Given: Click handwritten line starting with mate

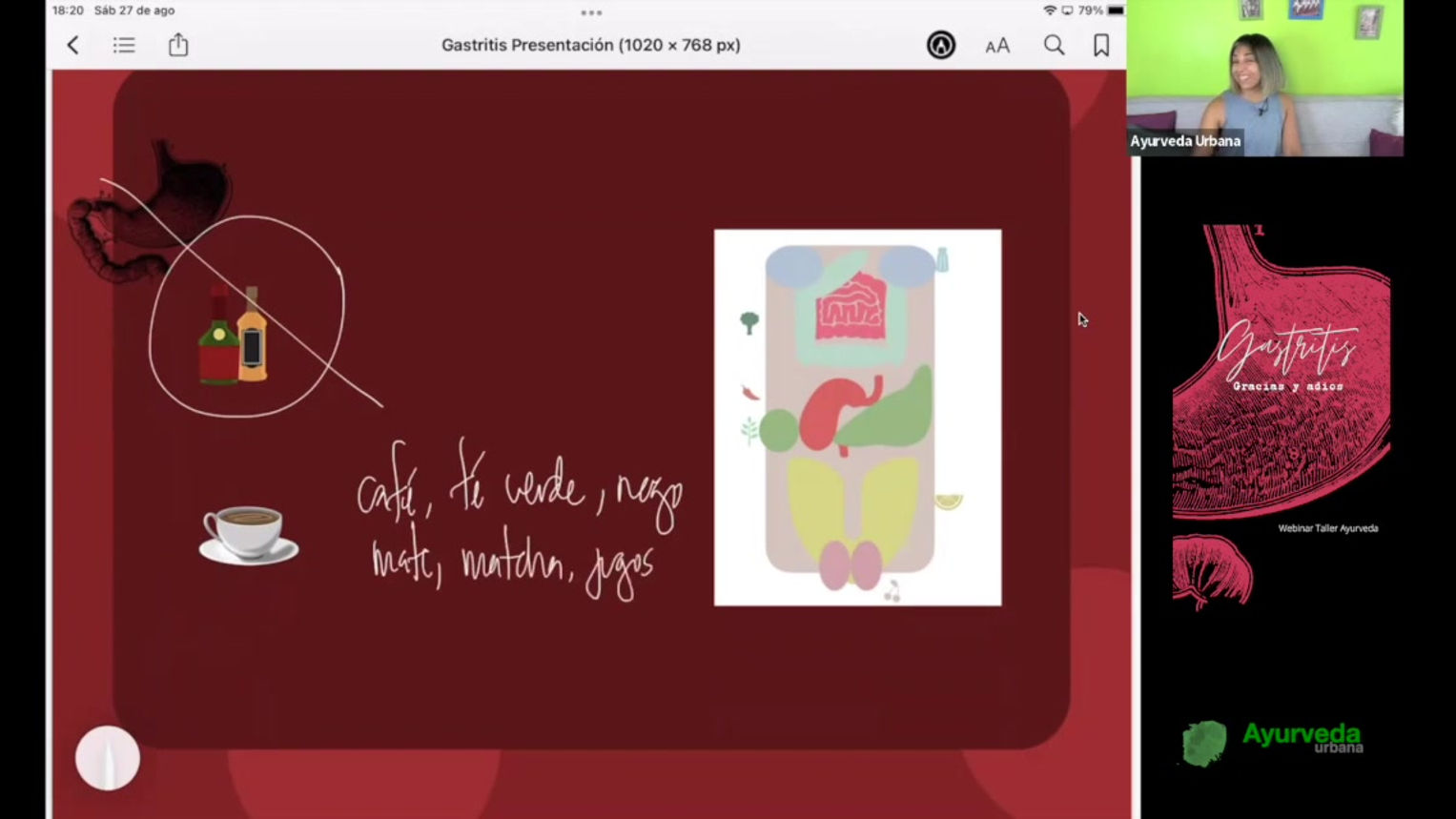Looking at the screenshot, I should (513, 563).
